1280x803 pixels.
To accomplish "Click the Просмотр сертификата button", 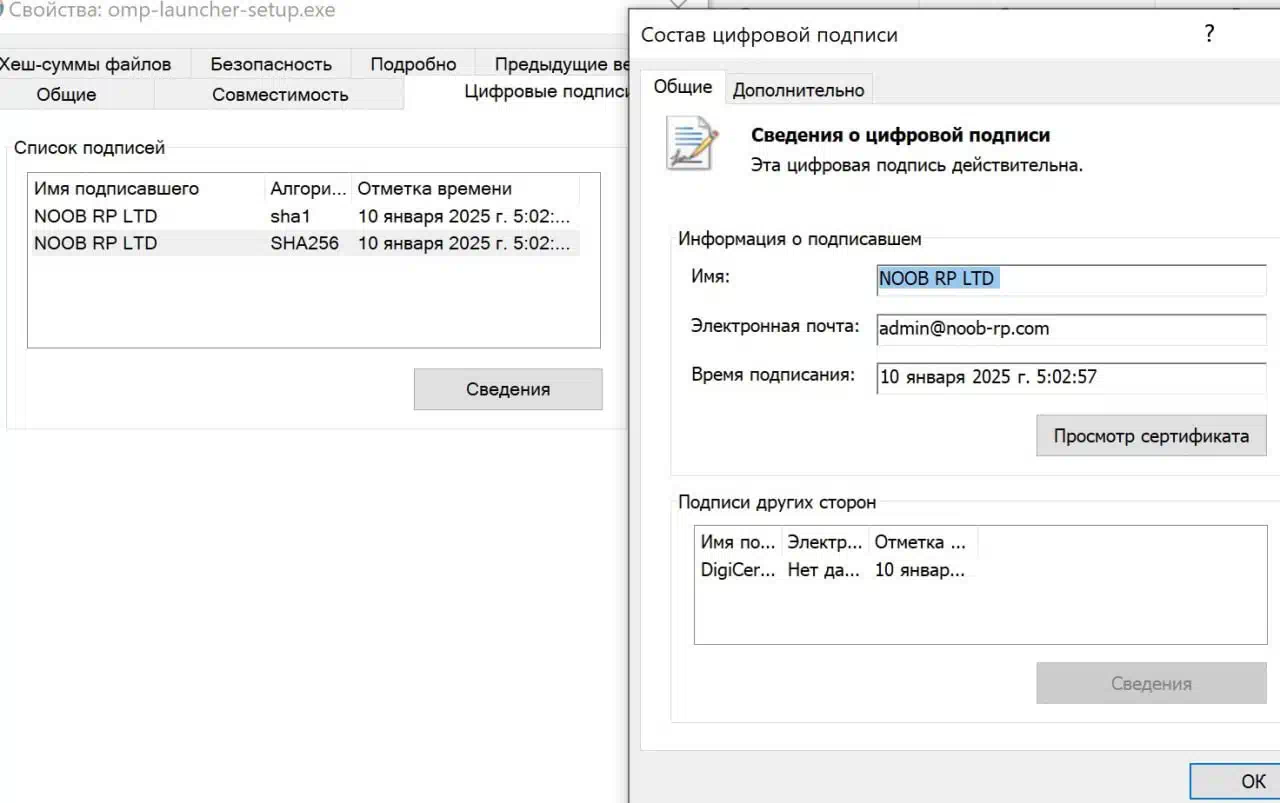I will click(1151, 436).
